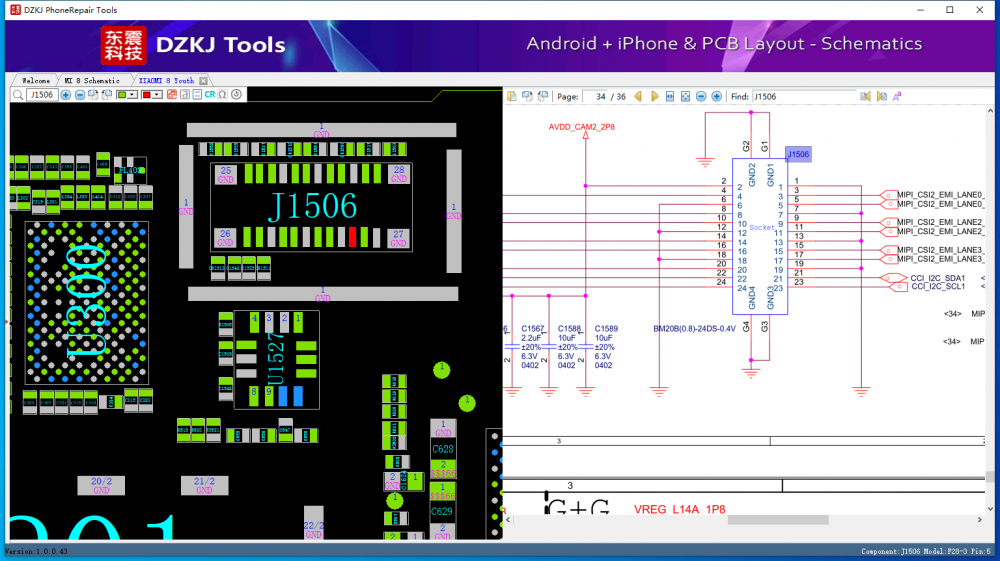Zoom in the schematic PDF view

click(x=716, y=97)
